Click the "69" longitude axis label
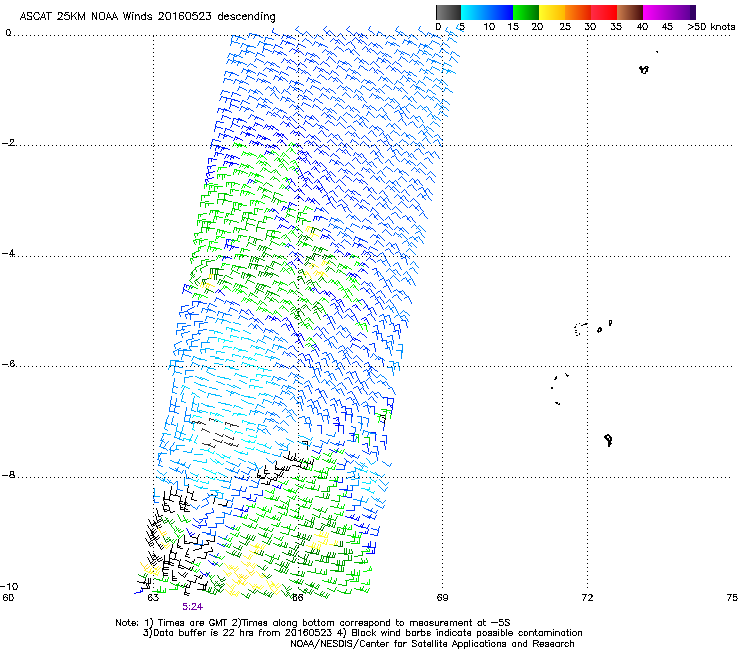This screenshot has width=740, height=650. (442, 598)
